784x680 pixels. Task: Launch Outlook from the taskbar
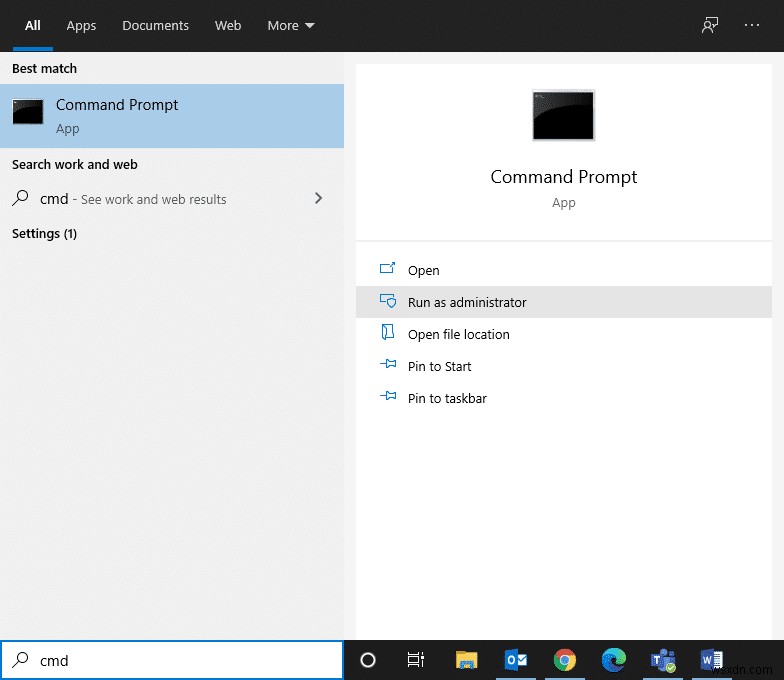516,660
